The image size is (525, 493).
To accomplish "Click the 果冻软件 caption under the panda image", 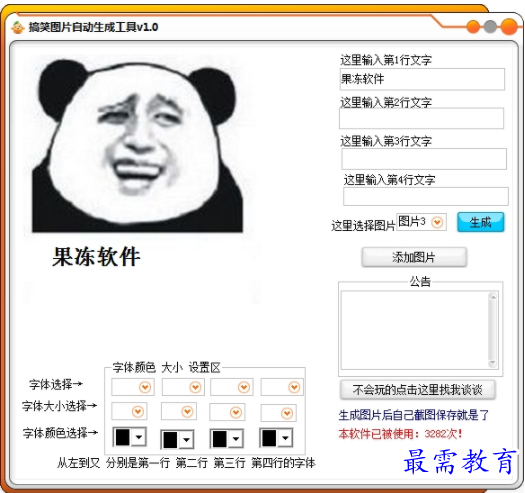I will click(96, 257).
